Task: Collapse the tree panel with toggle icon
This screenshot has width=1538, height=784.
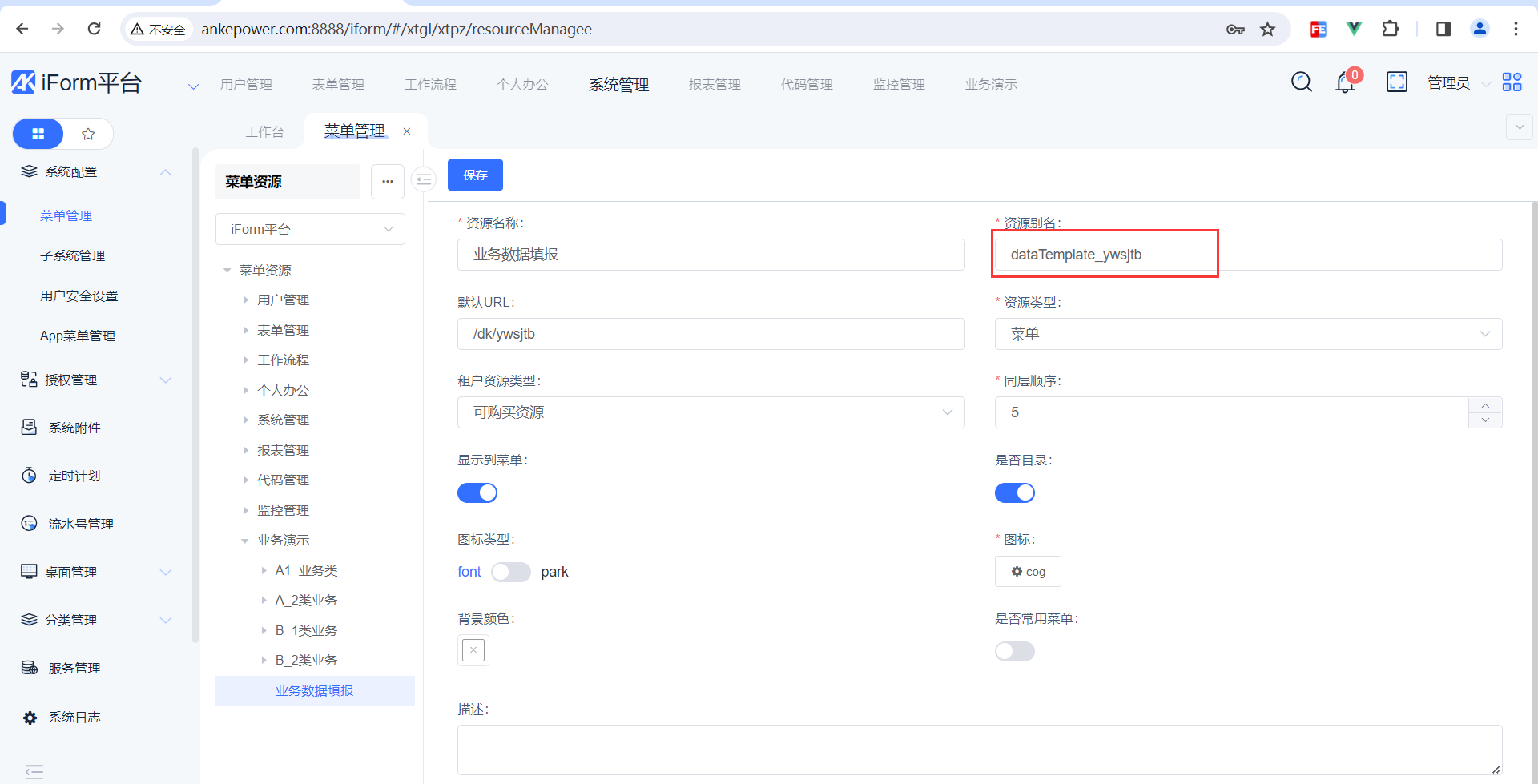Action: click(x=424, y=179)
